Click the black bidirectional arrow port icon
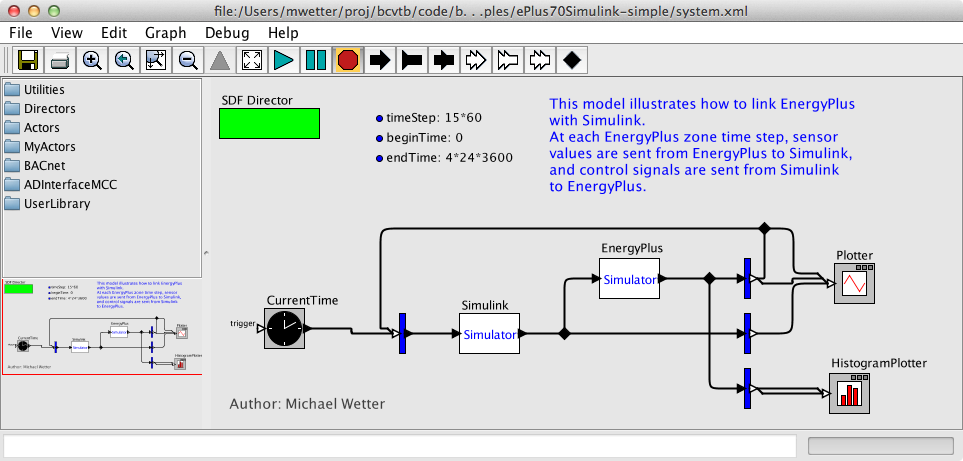This screenshot has width=963, height=461. point(443,60)
